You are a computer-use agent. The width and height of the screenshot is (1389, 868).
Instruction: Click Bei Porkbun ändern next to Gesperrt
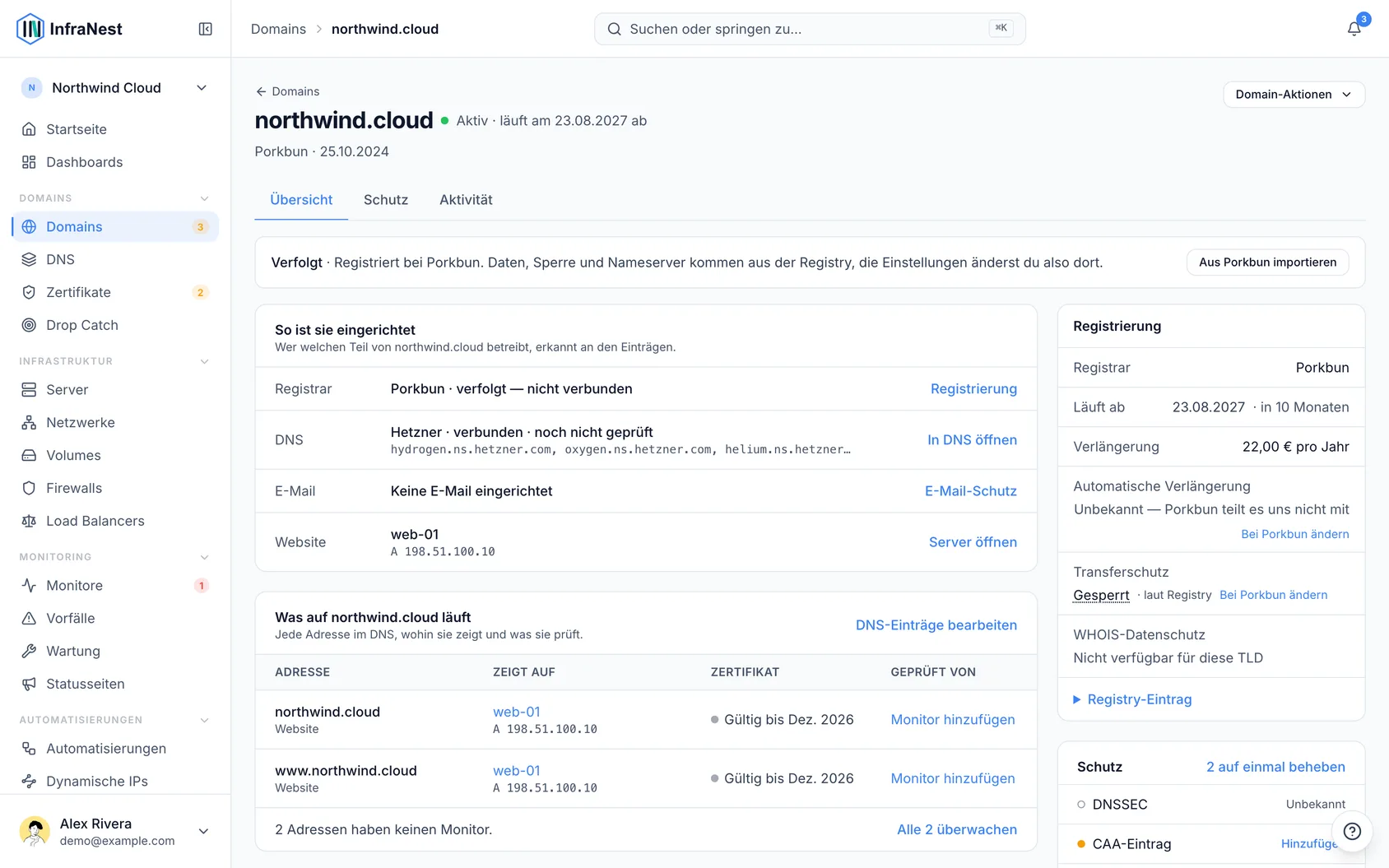click(1273, 595)
